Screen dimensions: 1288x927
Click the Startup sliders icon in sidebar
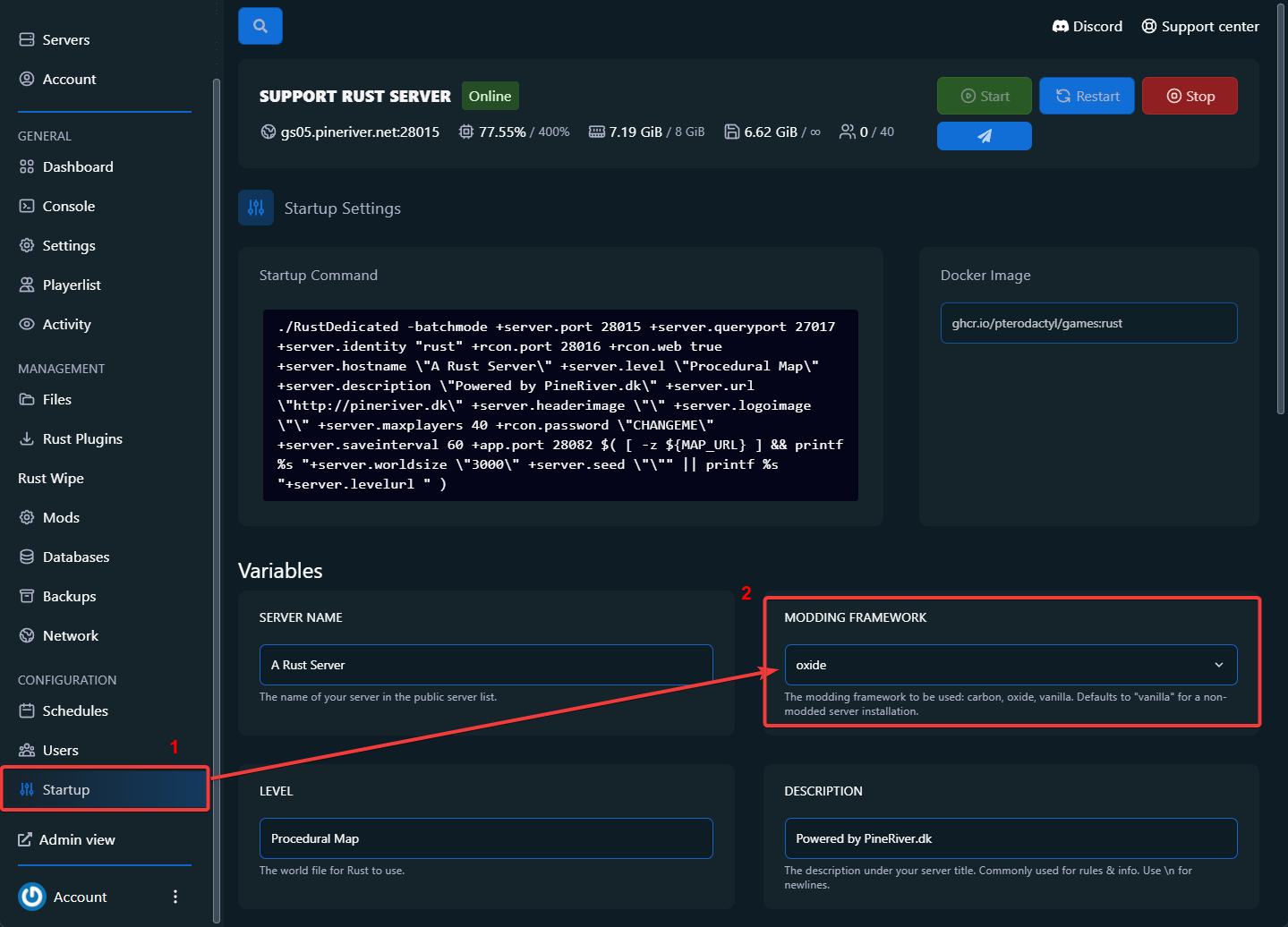27,789
